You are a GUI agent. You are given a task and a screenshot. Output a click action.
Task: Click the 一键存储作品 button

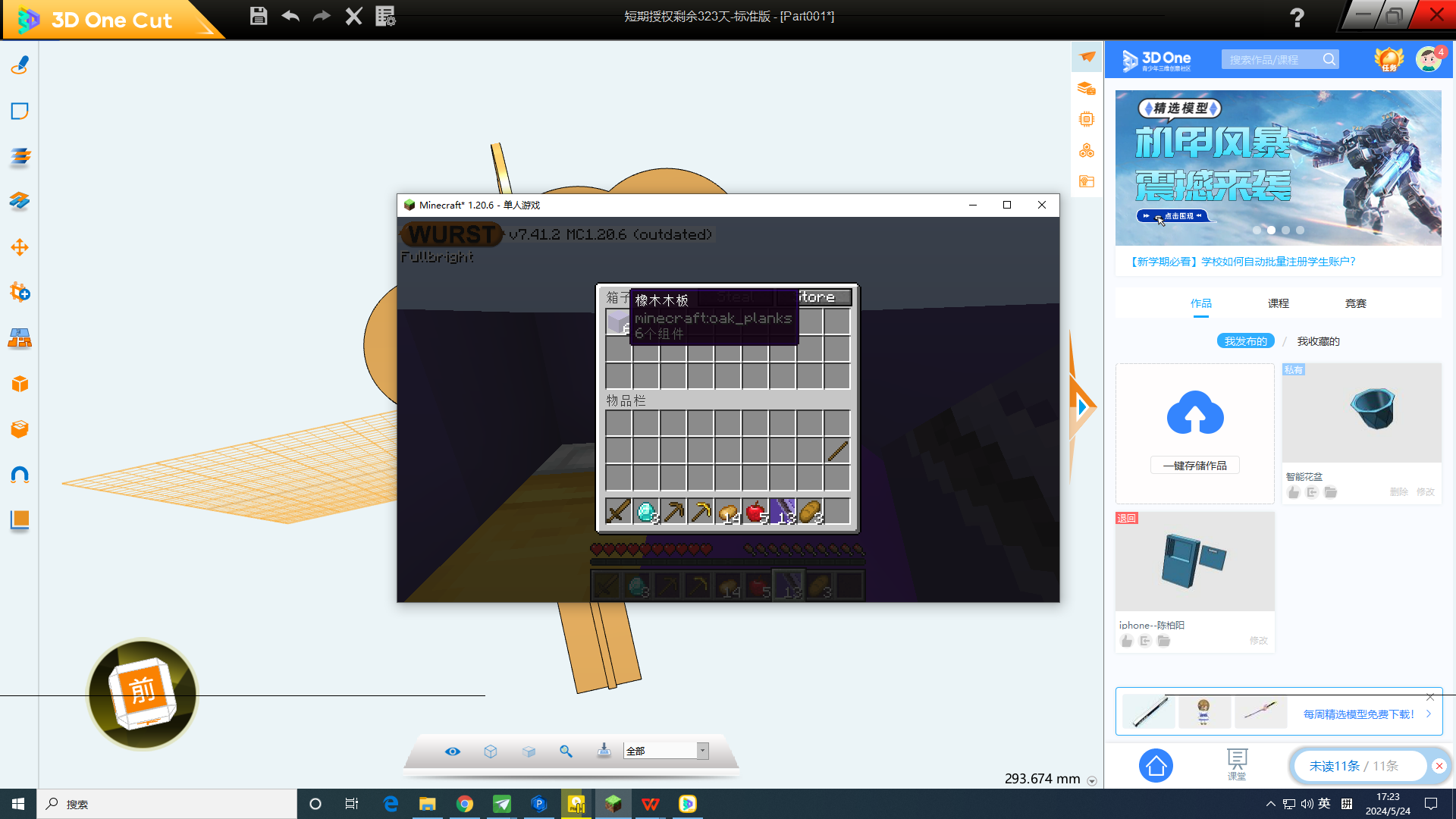(1194, 466)
